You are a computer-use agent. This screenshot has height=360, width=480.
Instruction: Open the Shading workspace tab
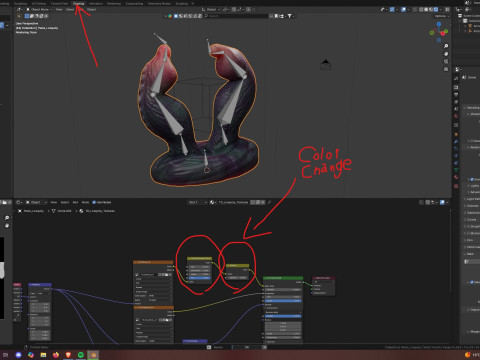(x=79, y=4)
